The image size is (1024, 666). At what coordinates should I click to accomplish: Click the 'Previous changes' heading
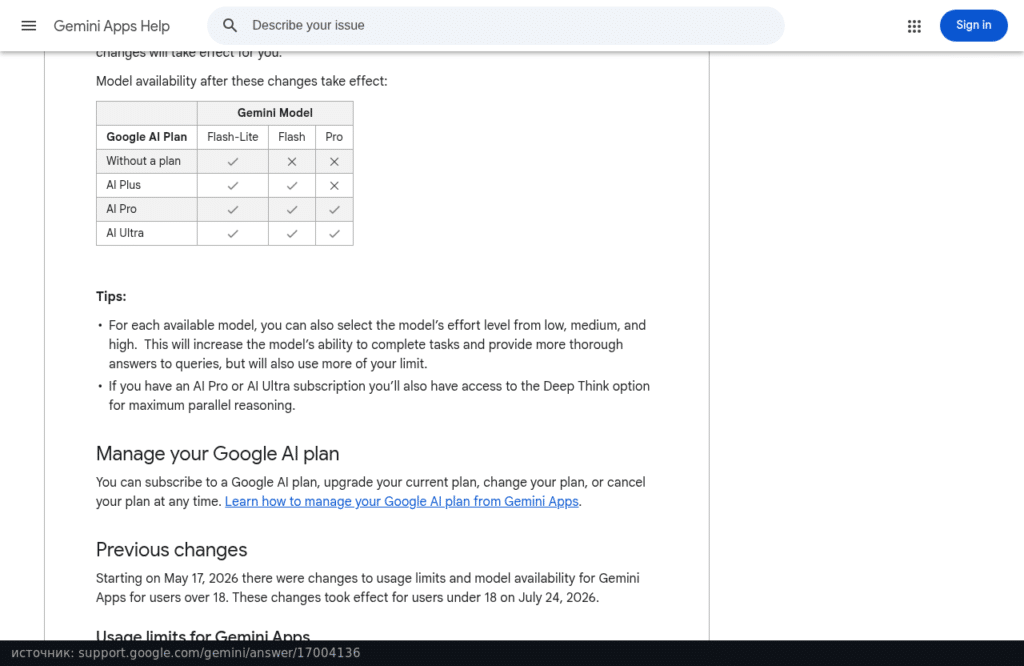172,550
